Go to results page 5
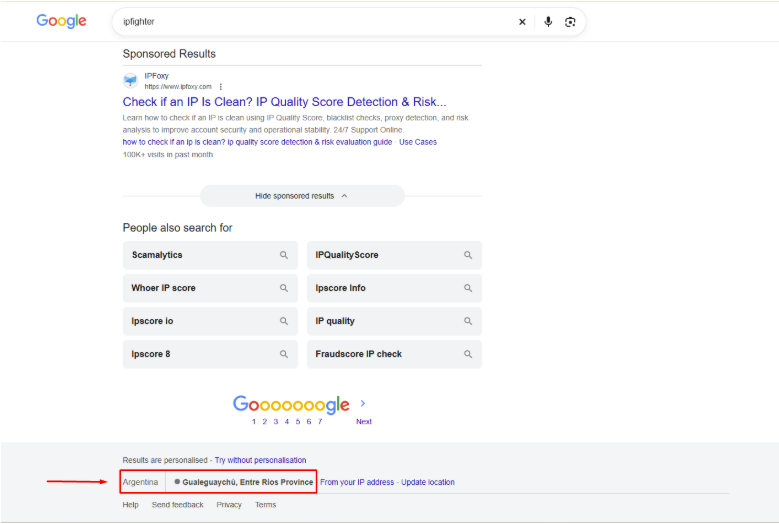The width and height of the screenshot is (779, 524). (298, 422)
